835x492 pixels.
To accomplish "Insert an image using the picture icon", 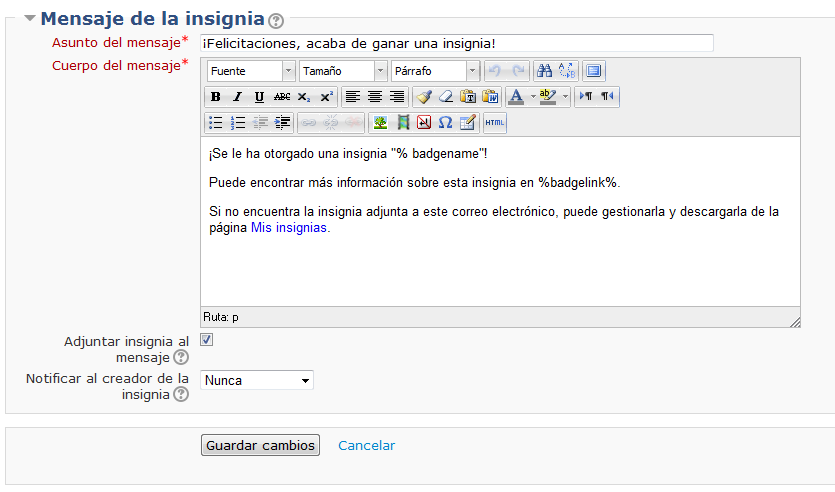I will (x=380, y=123).
